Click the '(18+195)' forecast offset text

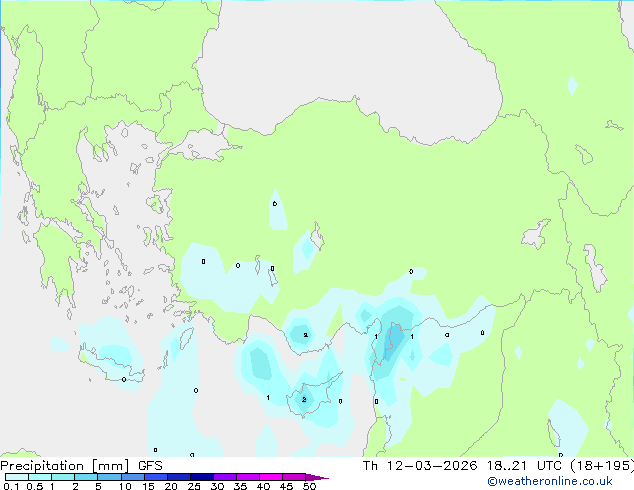point(602,466)
